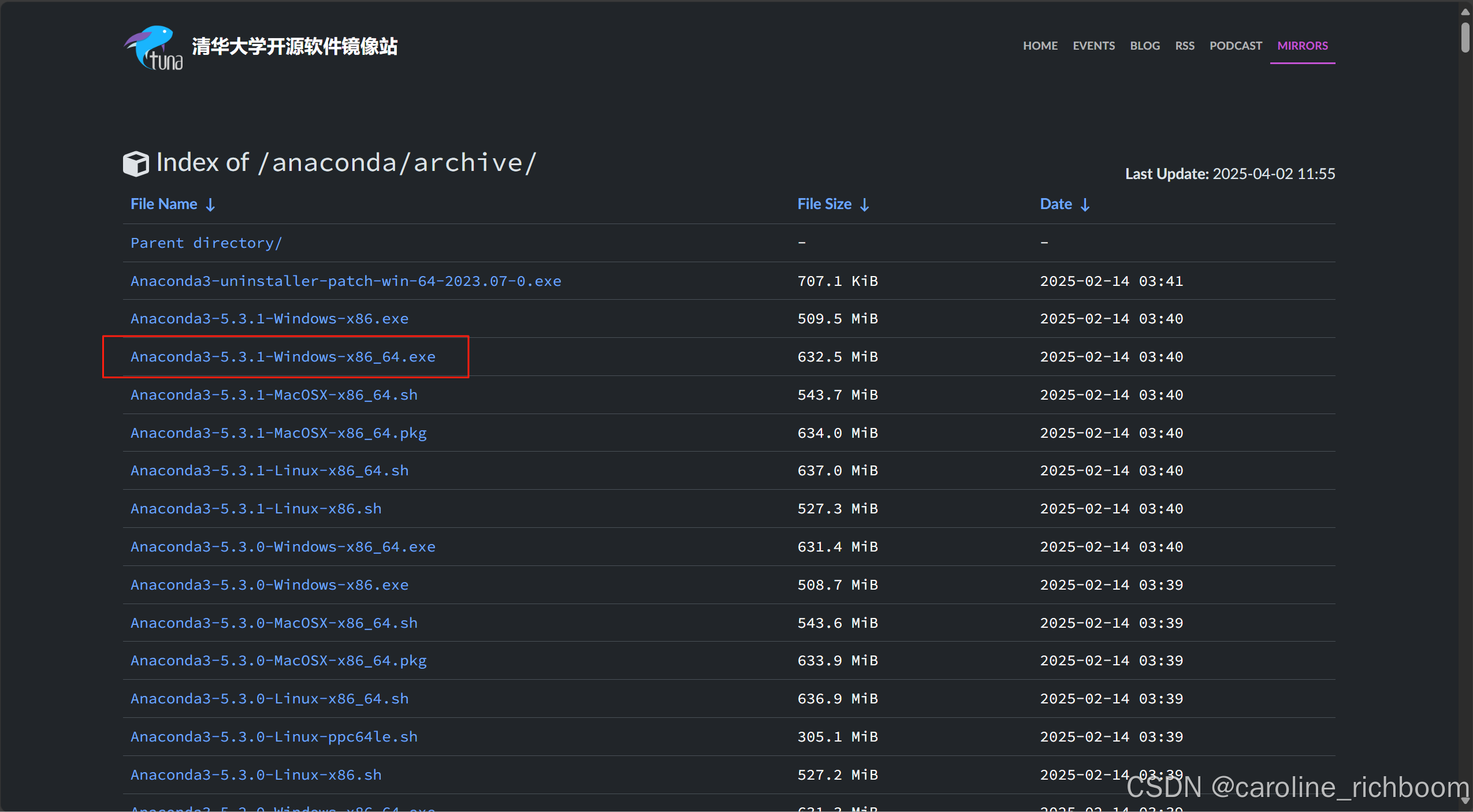The height and width of the screenshot is (812, 1473).
Task: Download Anaconda3-uninstaller-patch-win-64-2023.07-0.exe
Action: pyautogui.click(x=345, y=281)
